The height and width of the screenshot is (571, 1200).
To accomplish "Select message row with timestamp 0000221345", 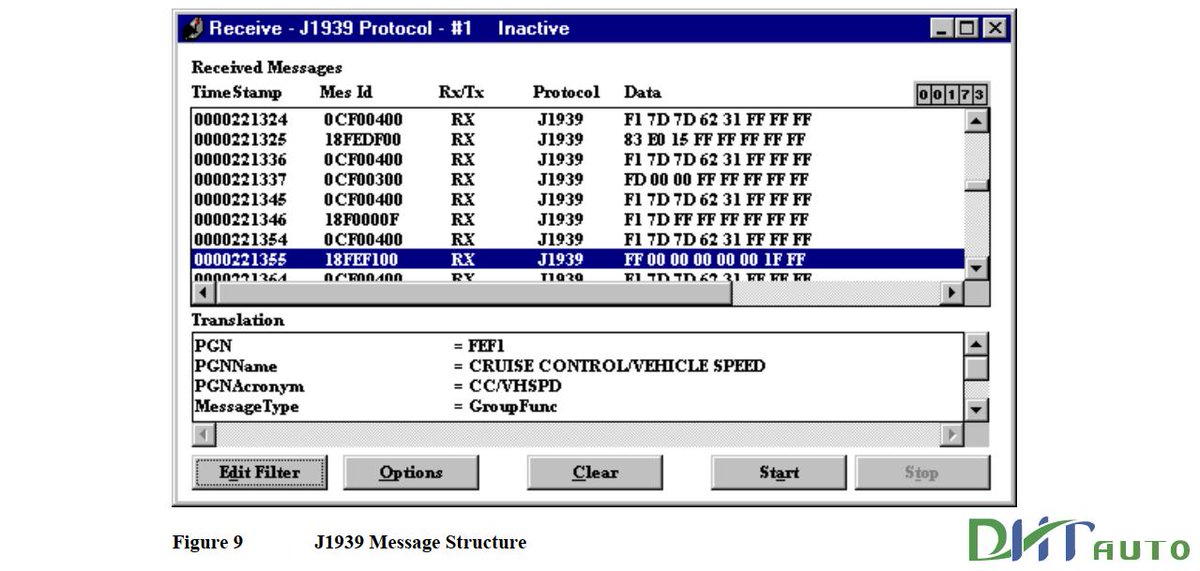I will click(578, 200).
